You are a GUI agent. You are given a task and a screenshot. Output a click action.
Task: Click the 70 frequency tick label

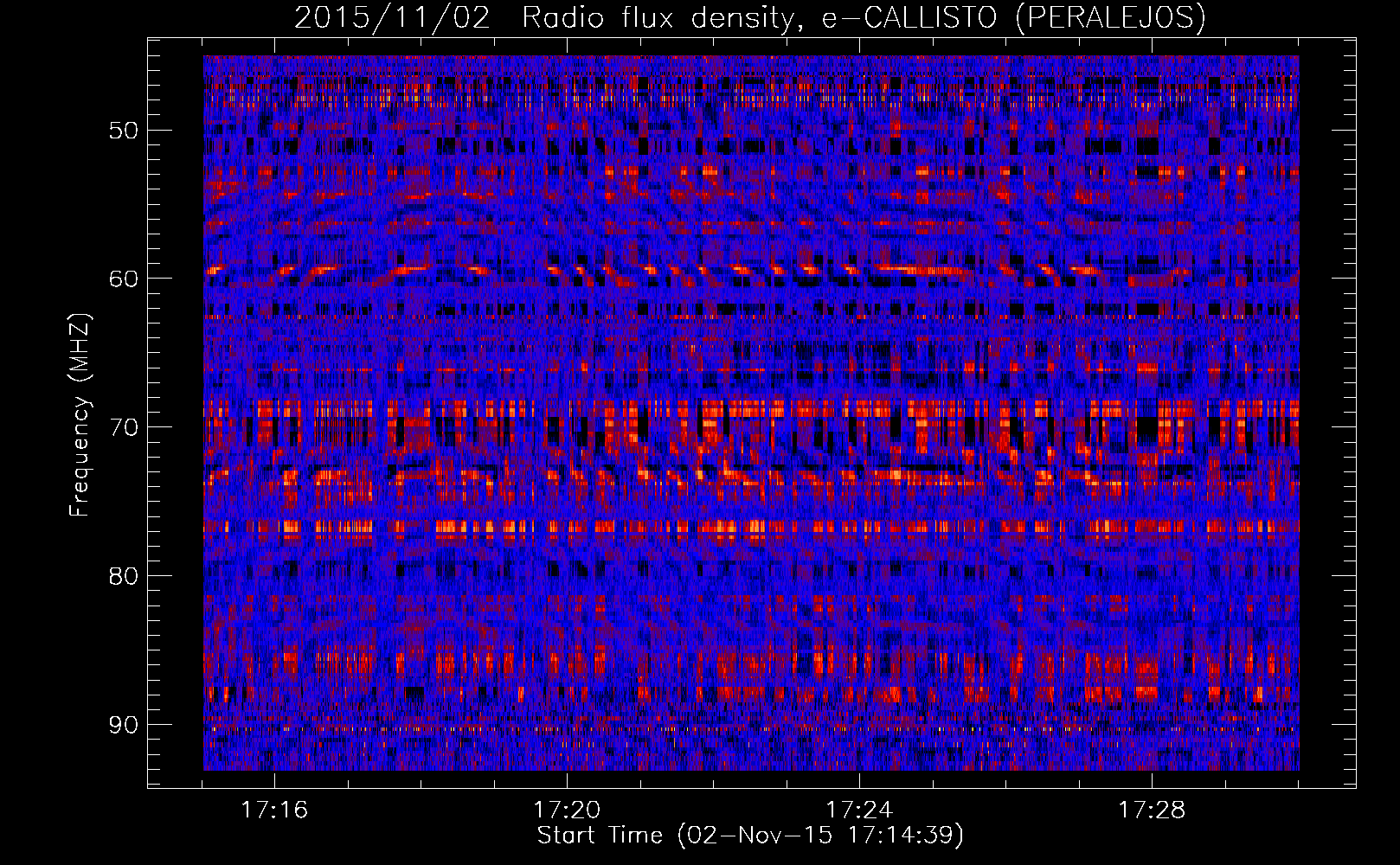(x=123, y=427)
